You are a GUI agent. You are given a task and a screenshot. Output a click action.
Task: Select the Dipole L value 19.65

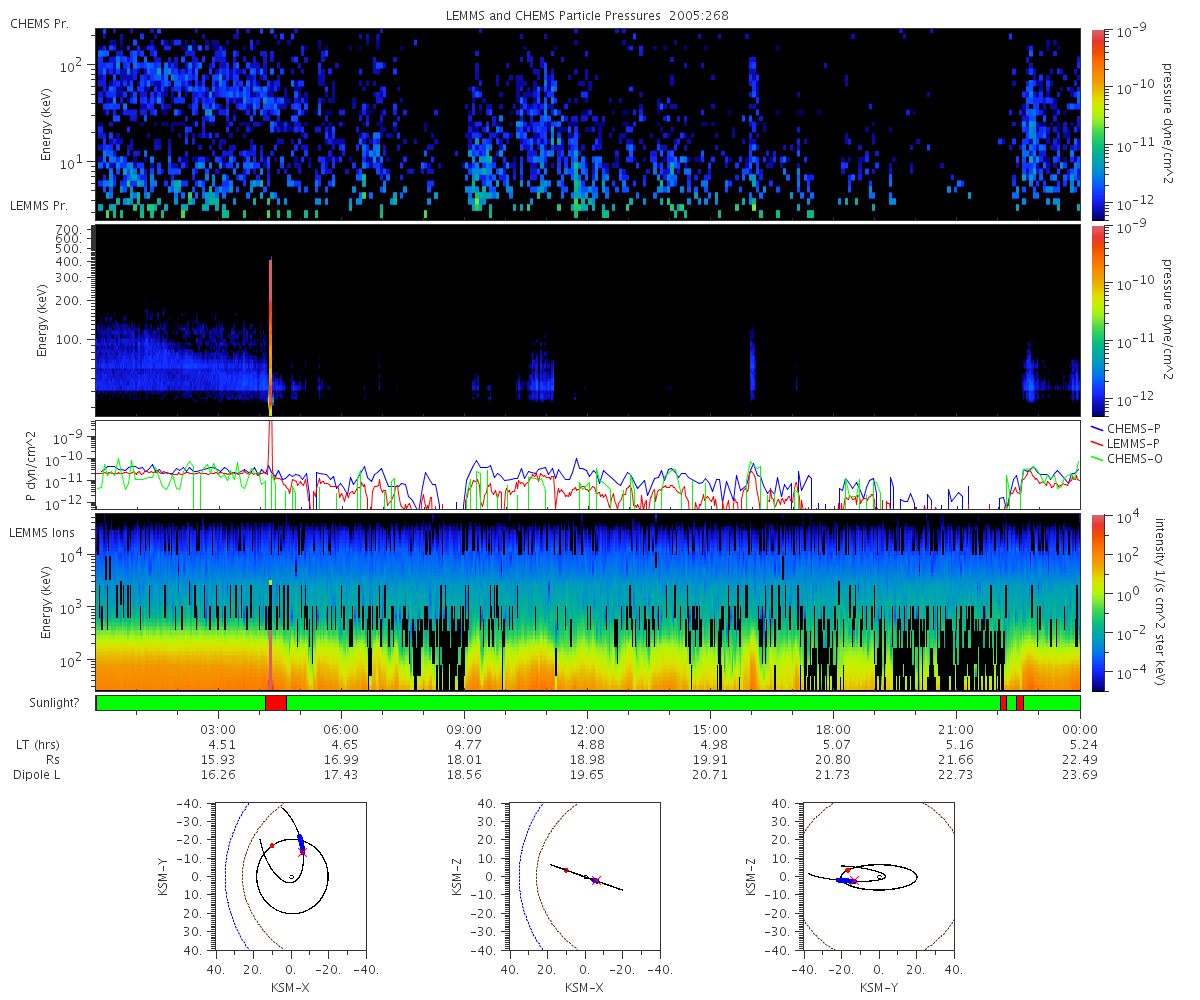587,775
